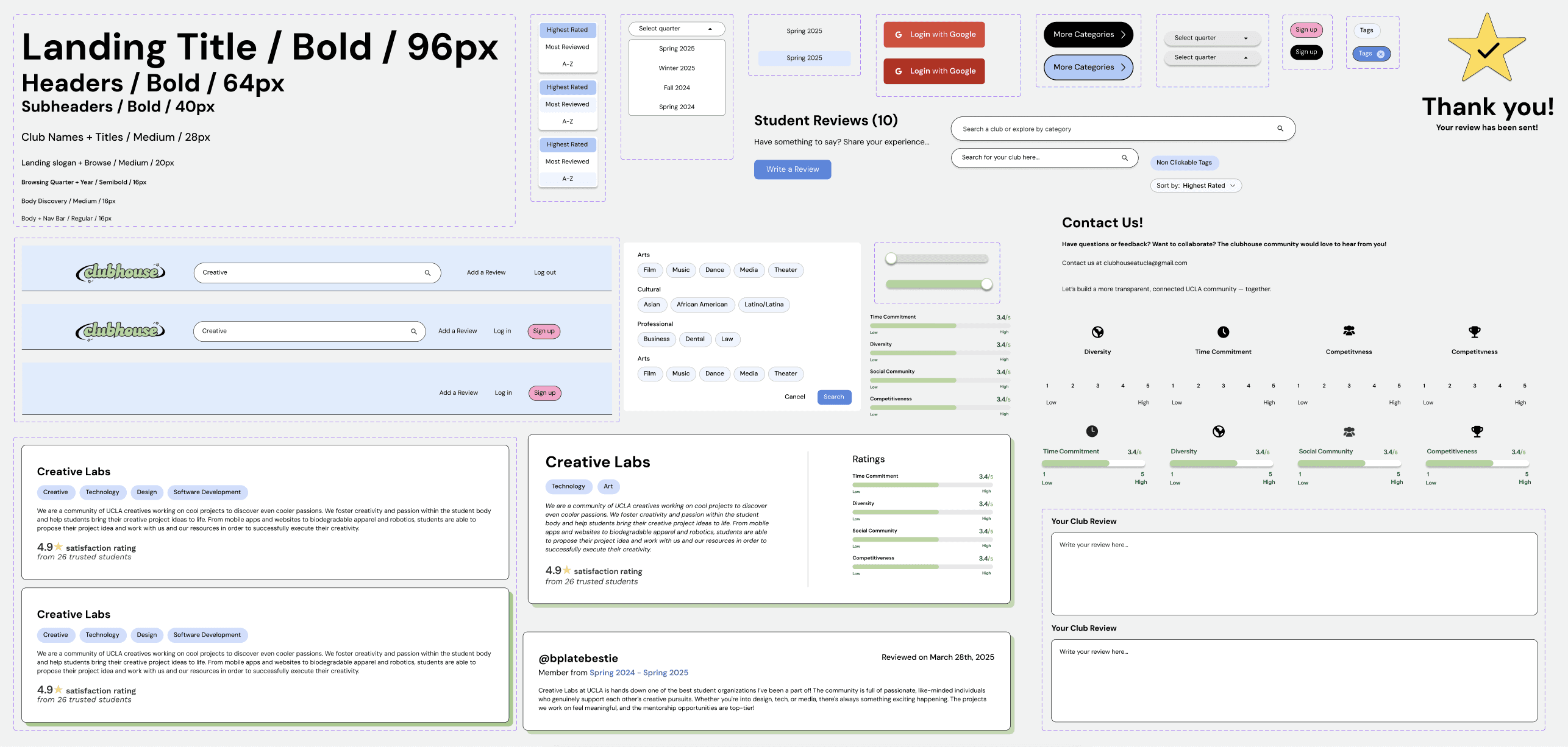This screenshot has width=1568, height=747.
Task: Click magnifier in 'Search for your club here' field
Action: (1125, 158)
